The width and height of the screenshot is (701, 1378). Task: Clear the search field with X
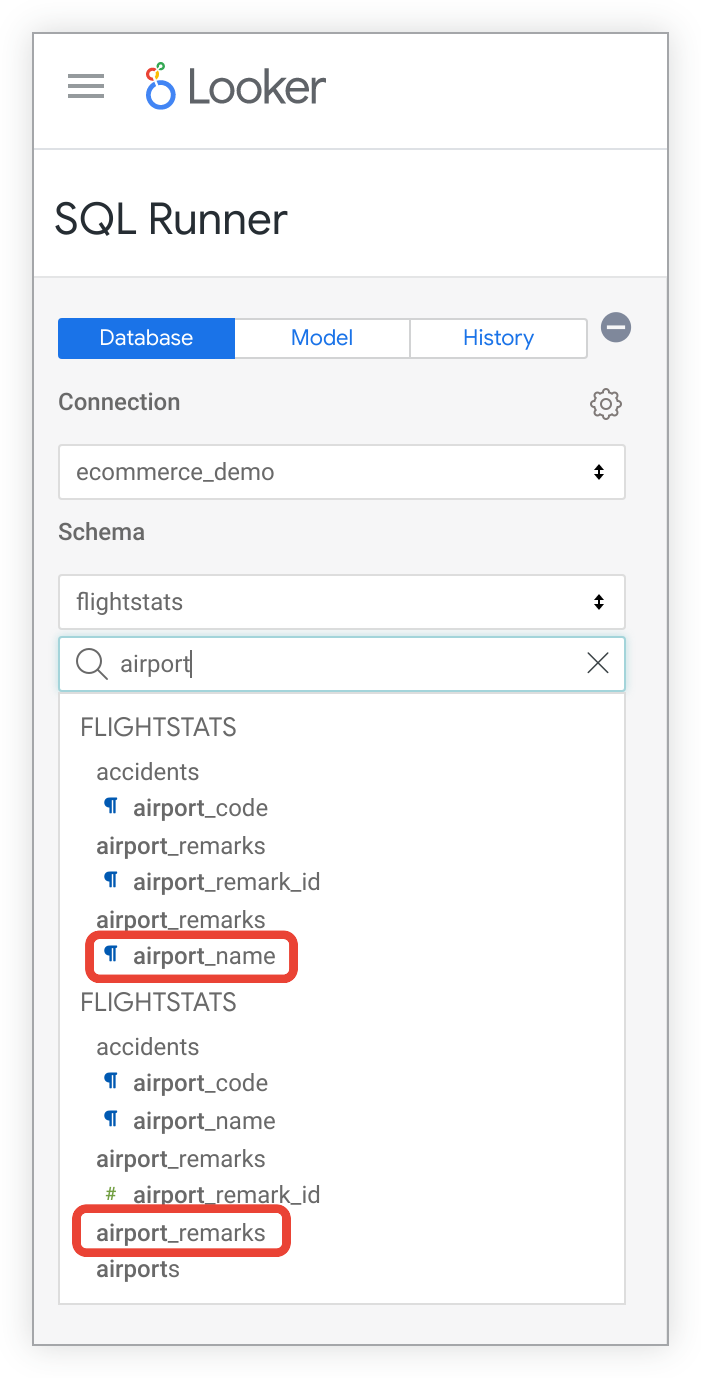pyautogui.click(x=598, y=663)
